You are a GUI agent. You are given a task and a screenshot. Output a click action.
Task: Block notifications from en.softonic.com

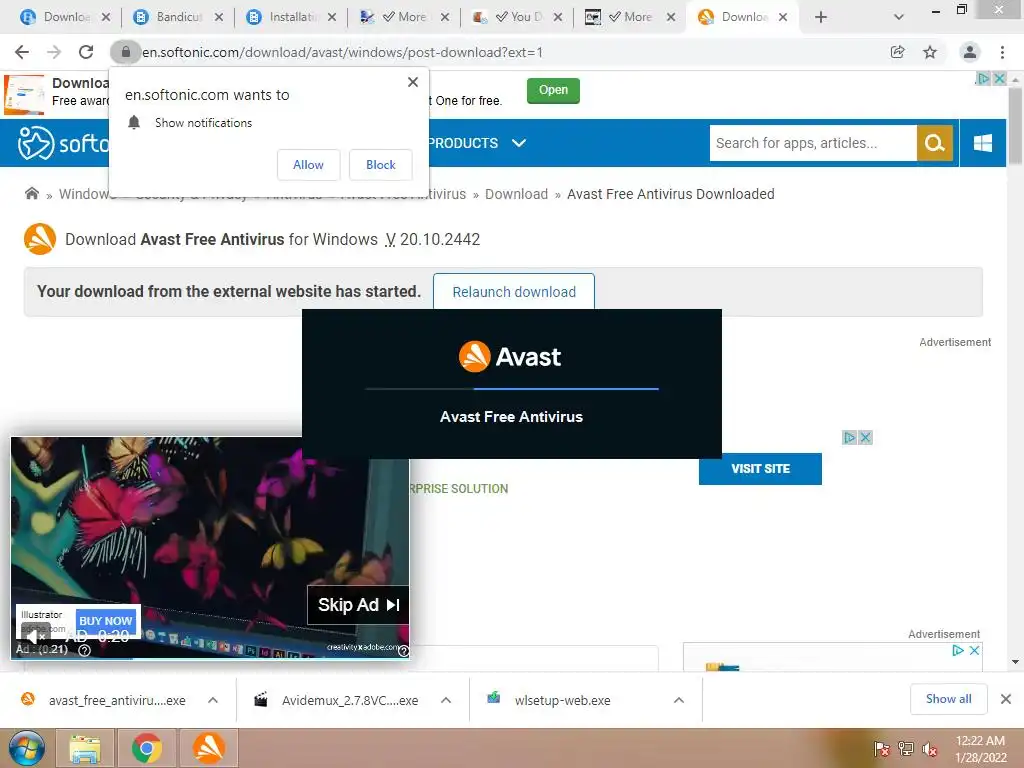click(381, 165)
